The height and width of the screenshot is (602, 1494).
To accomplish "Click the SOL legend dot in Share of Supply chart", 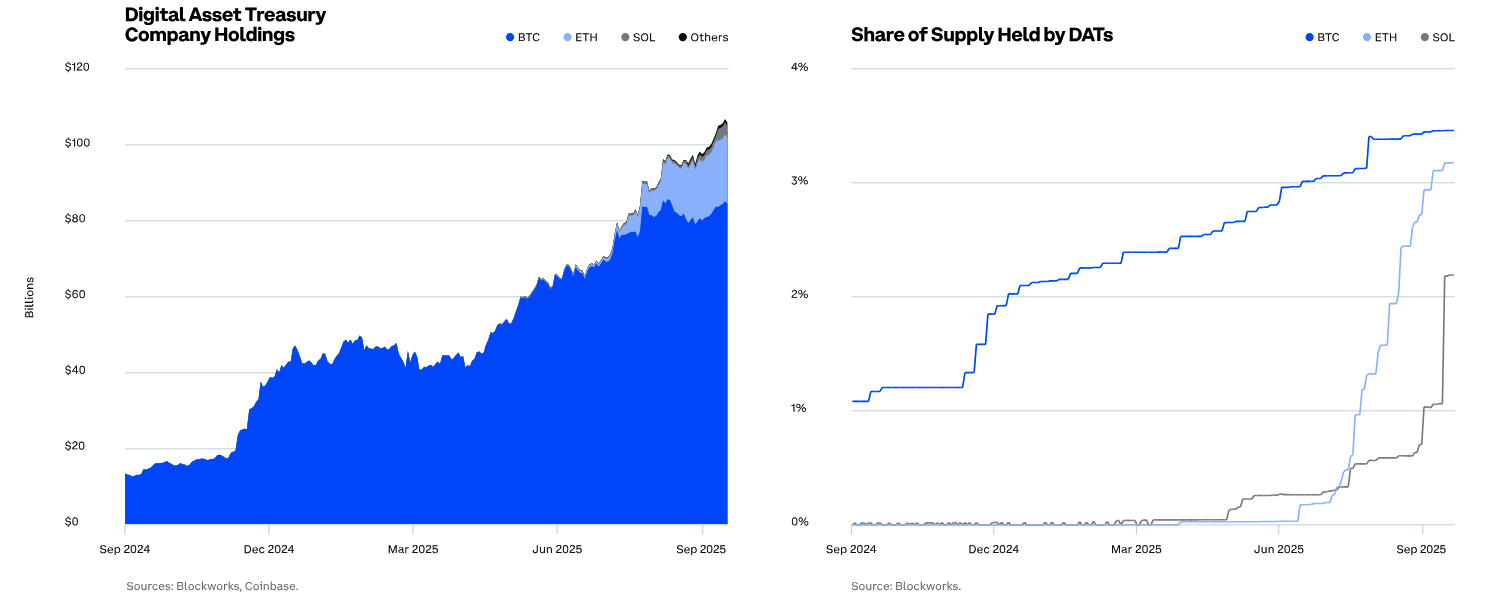I will click(x=1424, y=38).
